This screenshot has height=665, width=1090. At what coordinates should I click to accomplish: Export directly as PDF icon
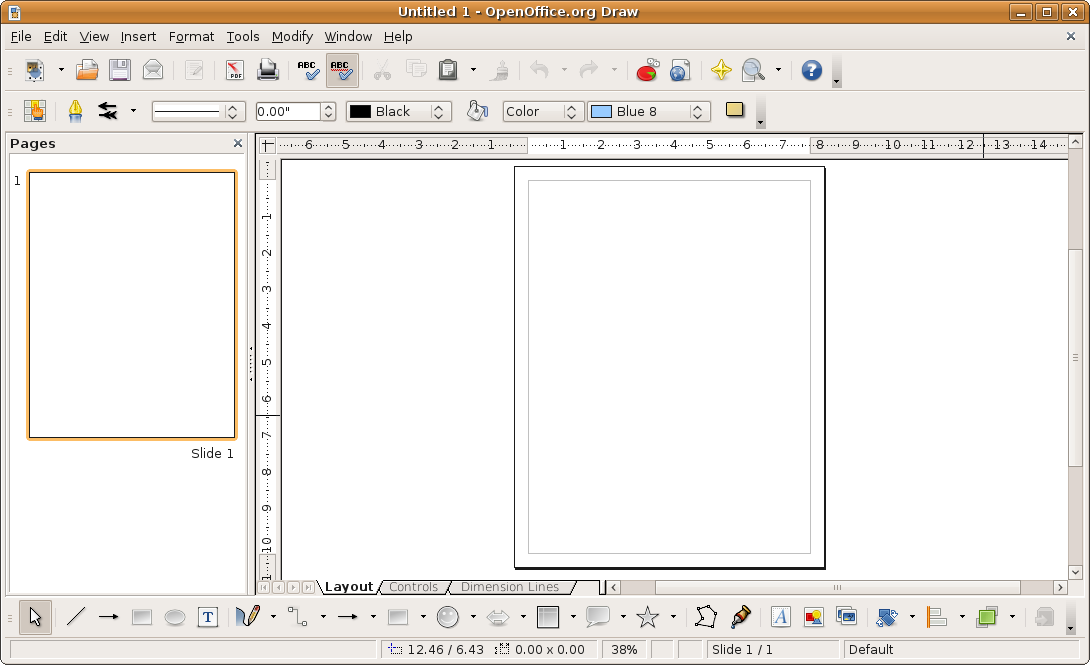coord(235,70)
